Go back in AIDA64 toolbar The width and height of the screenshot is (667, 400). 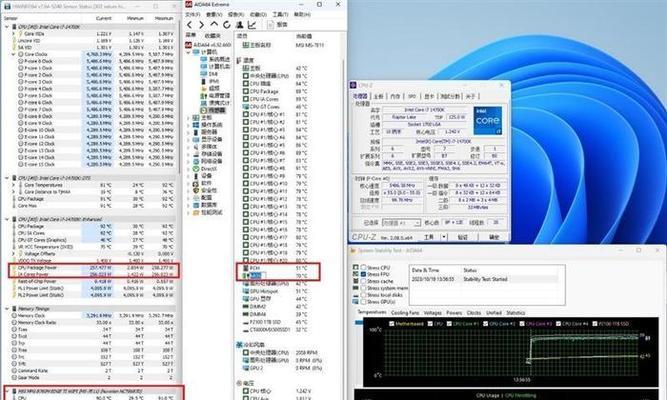190,25
